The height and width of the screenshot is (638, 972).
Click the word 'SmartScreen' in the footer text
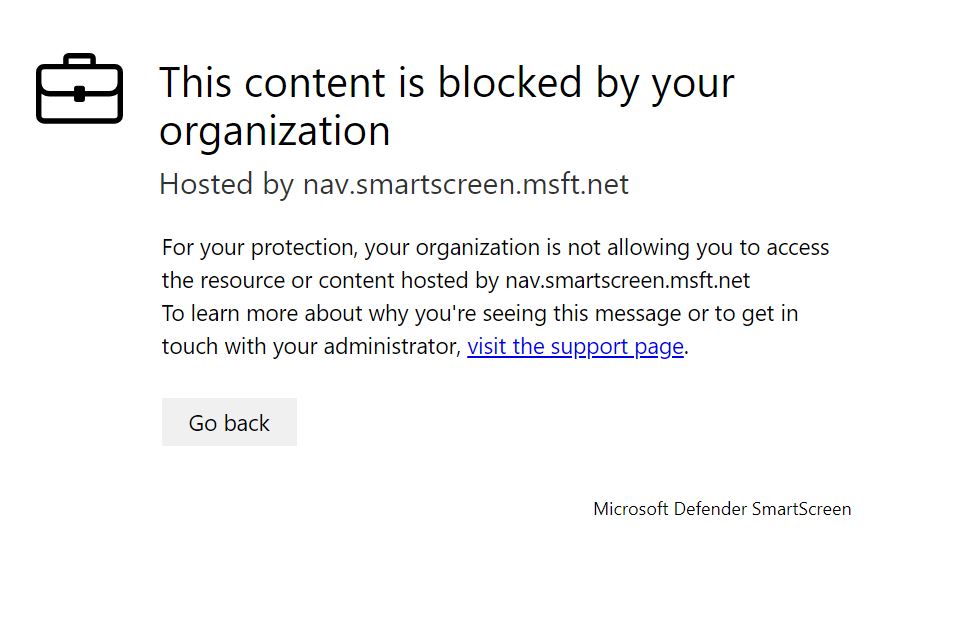801,509
